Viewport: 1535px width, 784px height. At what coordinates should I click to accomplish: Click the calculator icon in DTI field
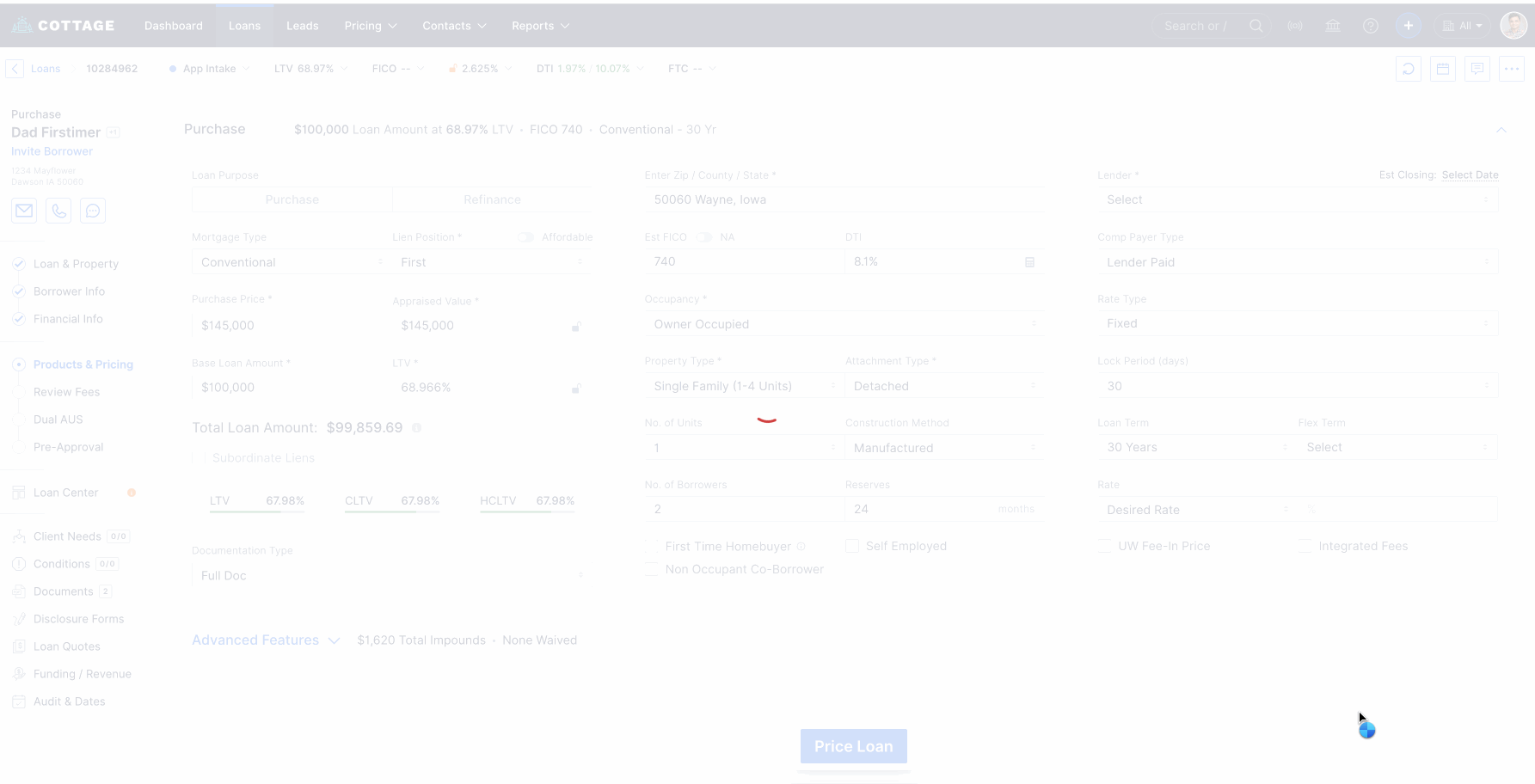(x=1029, y=262)
